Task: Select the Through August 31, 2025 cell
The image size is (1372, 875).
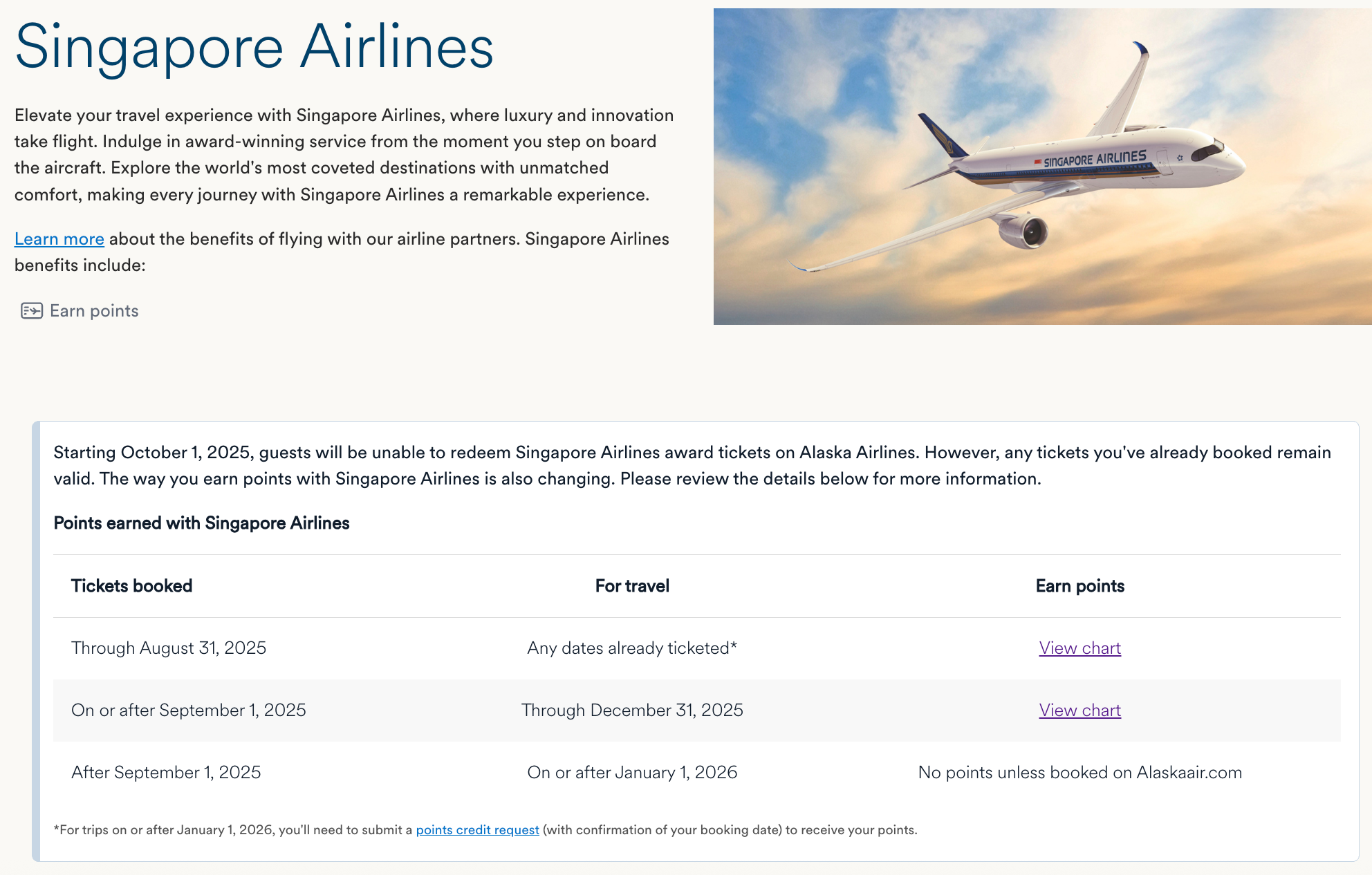Action: 169,648
